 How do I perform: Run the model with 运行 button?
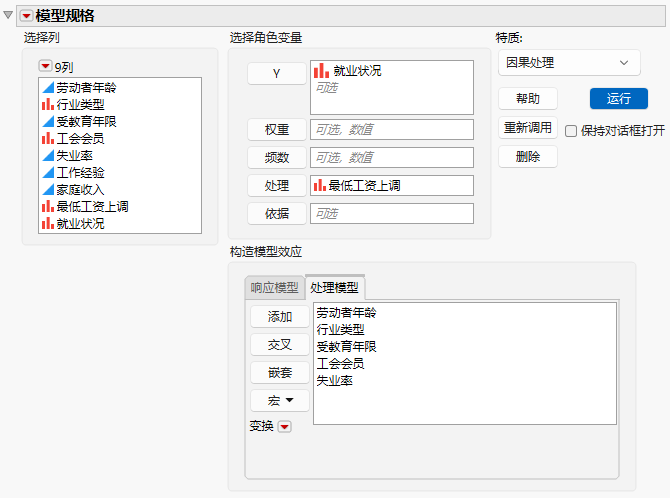tap(619, 99)
